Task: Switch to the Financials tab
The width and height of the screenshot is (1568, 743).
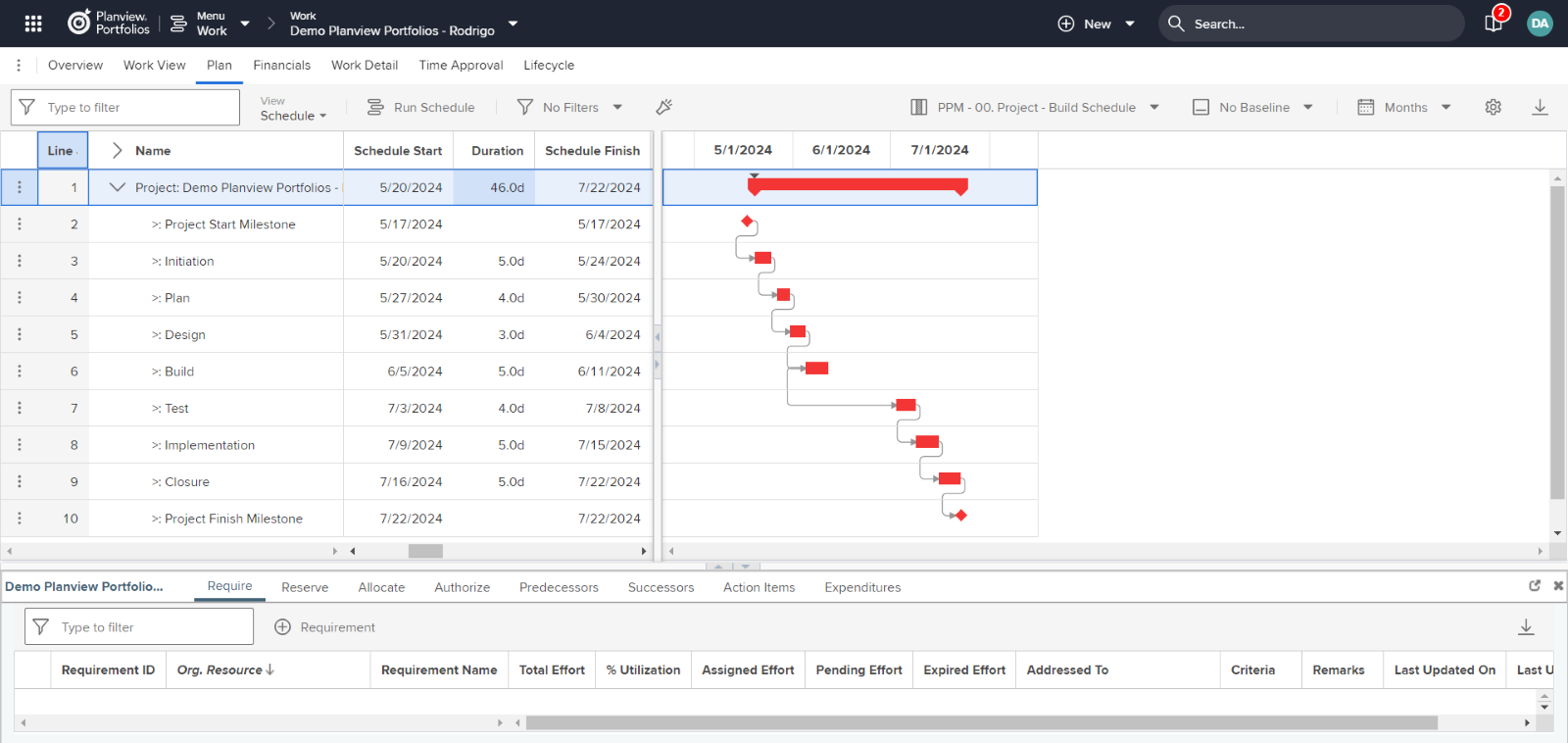Action: coord(281,65)
